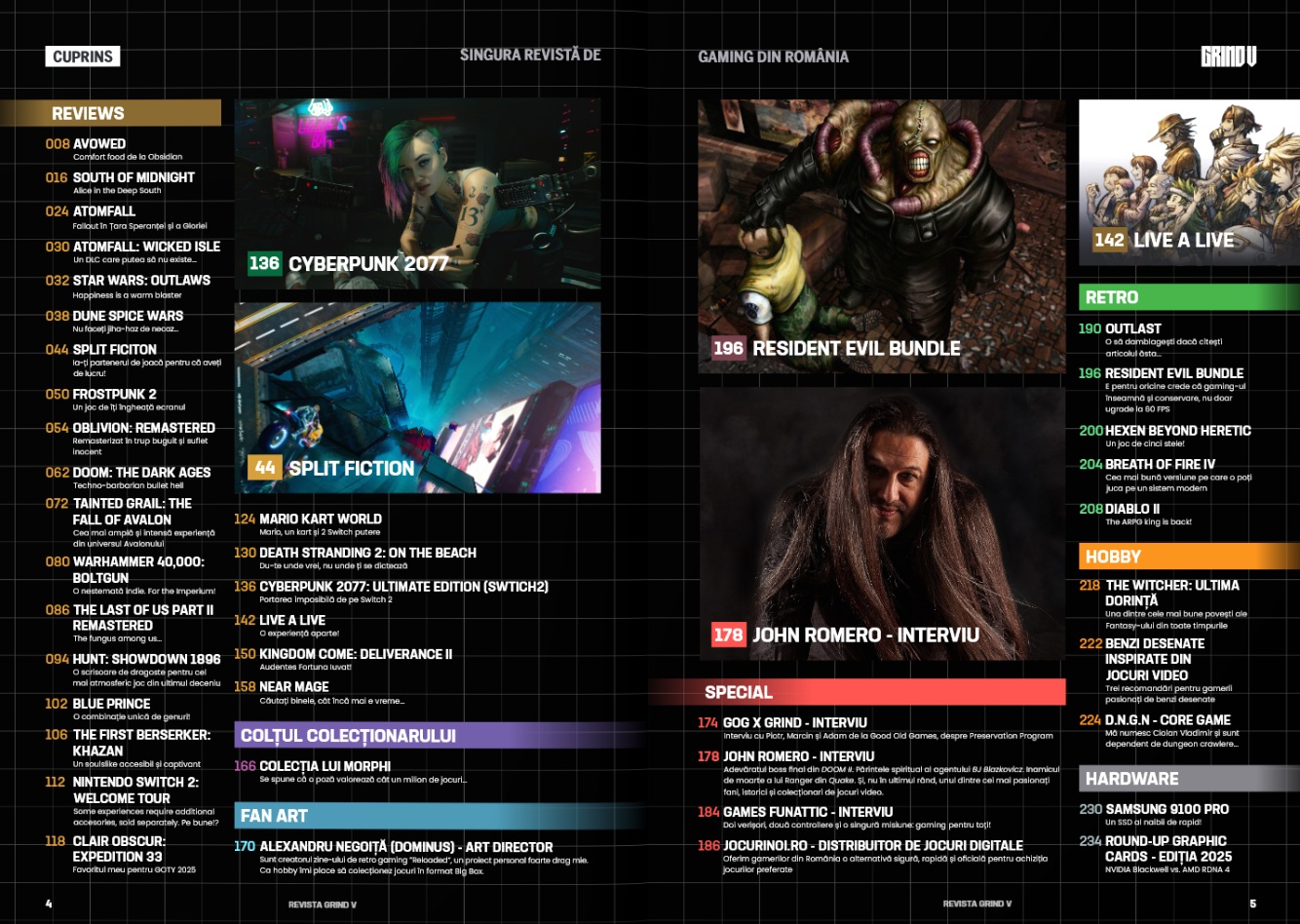The image size is (1300, 924).
Task: Click the CUPRINS label badge
Action: coord(83,57)
